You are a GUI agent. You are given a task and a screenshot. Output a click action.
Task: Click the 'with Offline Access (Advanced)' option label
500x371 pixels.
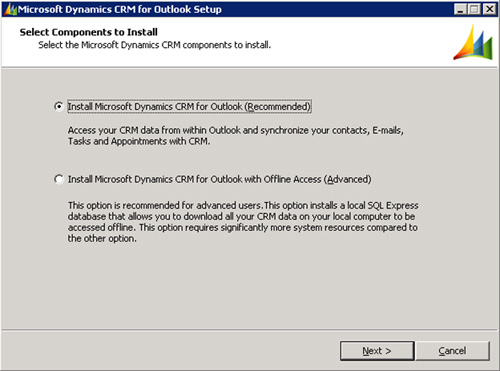220,179
